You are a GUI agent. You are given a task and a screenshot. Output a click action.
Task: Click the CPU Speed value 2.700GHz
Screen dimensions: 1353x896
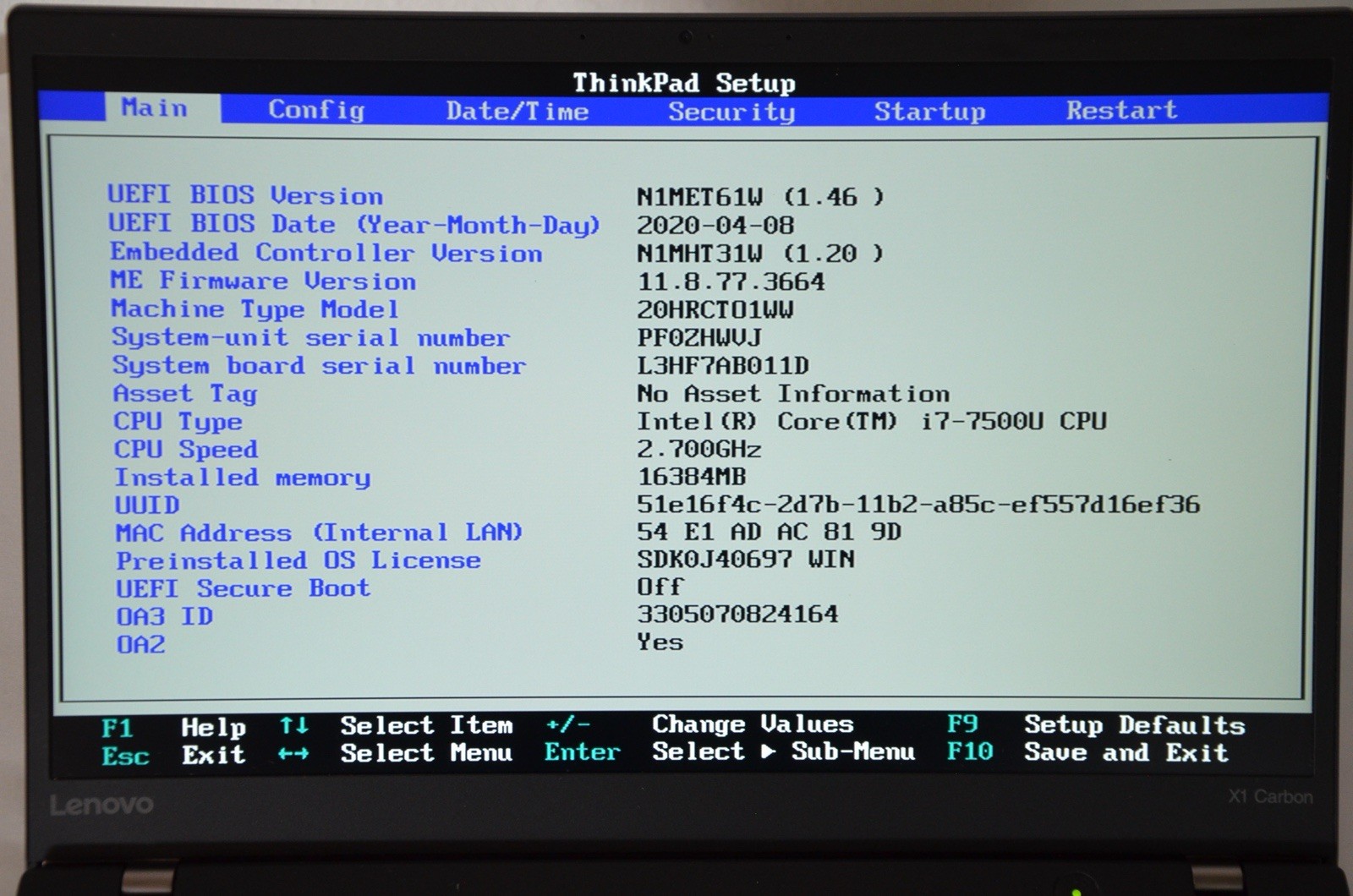(699, 449)
